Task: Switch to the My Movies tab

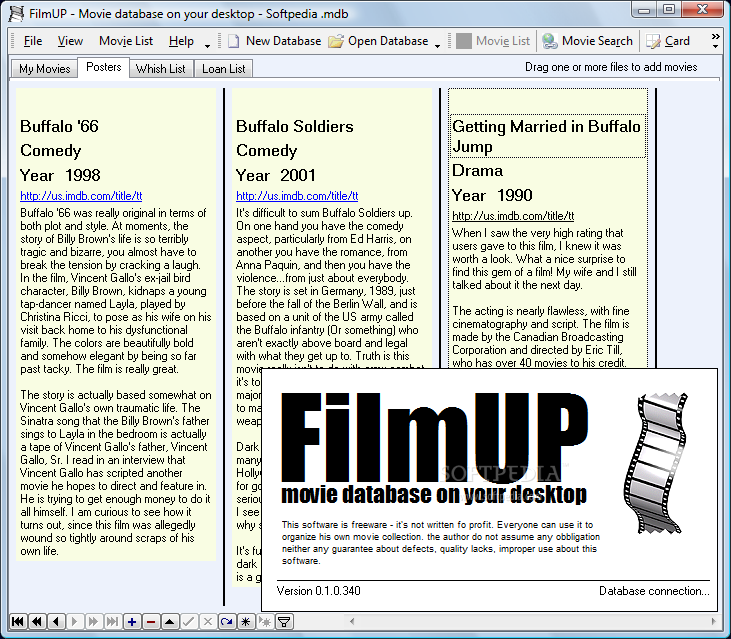Action: click(x=45, y=69)
